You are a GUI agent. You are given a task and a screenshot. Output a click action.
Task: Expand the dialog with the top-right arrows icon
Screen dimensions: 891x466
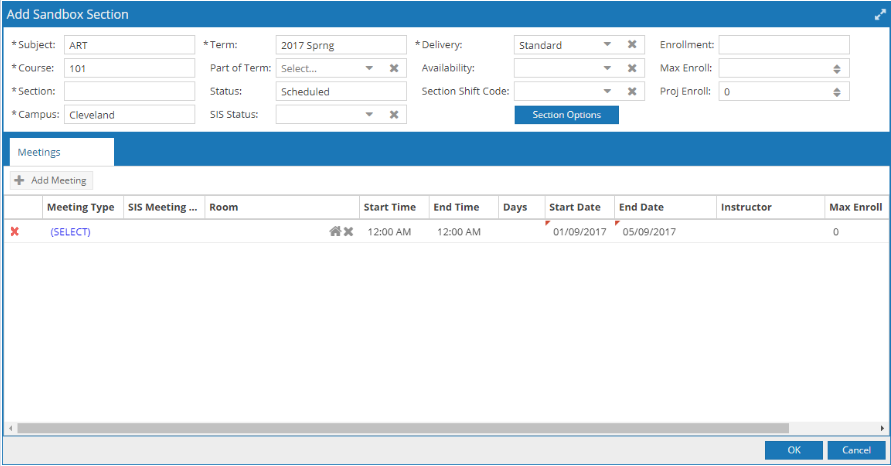click(880, 15)
